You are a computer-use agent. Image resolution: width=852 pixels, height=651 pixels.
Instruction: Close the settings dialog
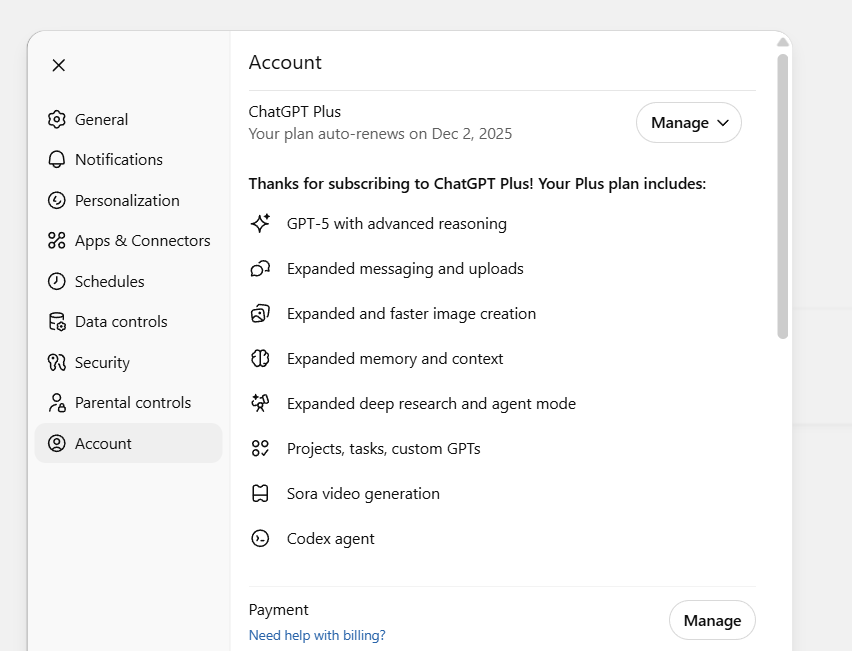[x=59, y=65]
